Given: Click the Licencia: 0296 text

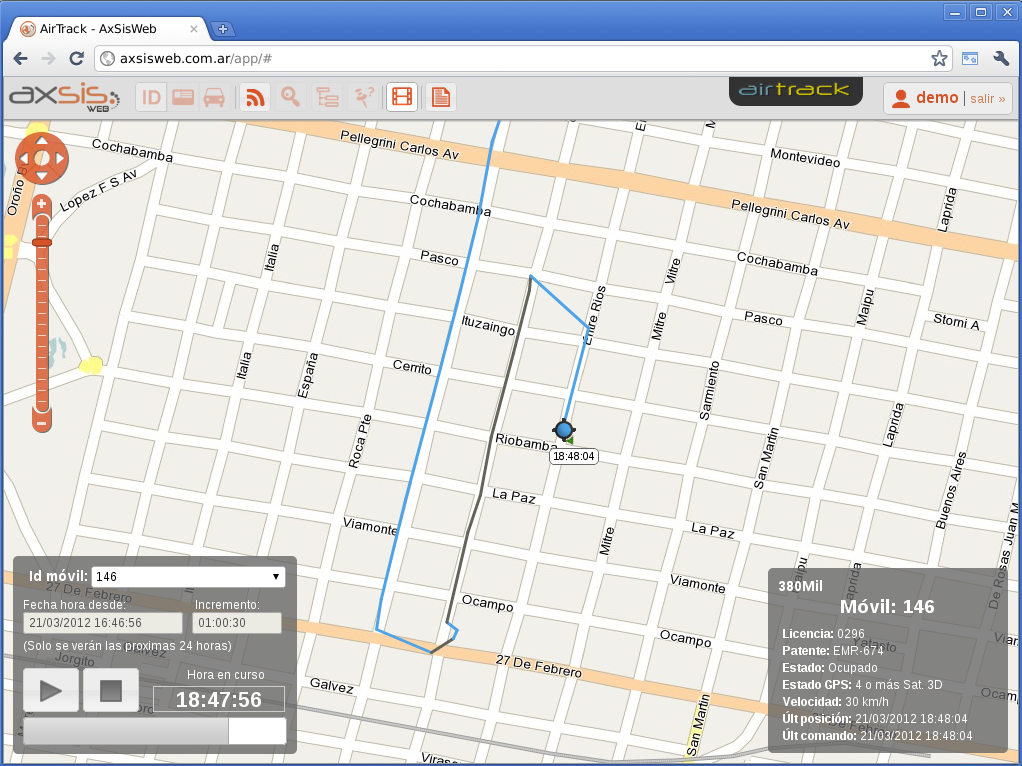Looking at the screenshot, I should 823,634.
